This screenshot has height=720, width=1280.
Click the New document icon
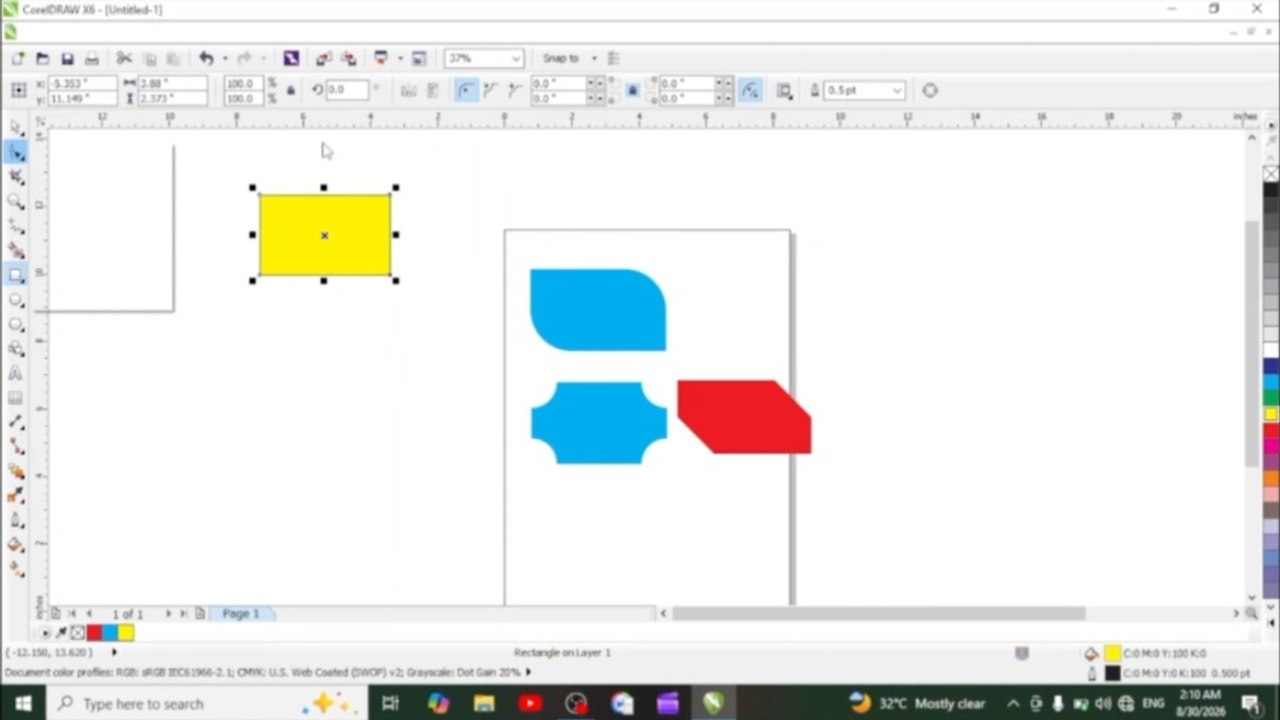pyautogui.click(x=18, y=59)
